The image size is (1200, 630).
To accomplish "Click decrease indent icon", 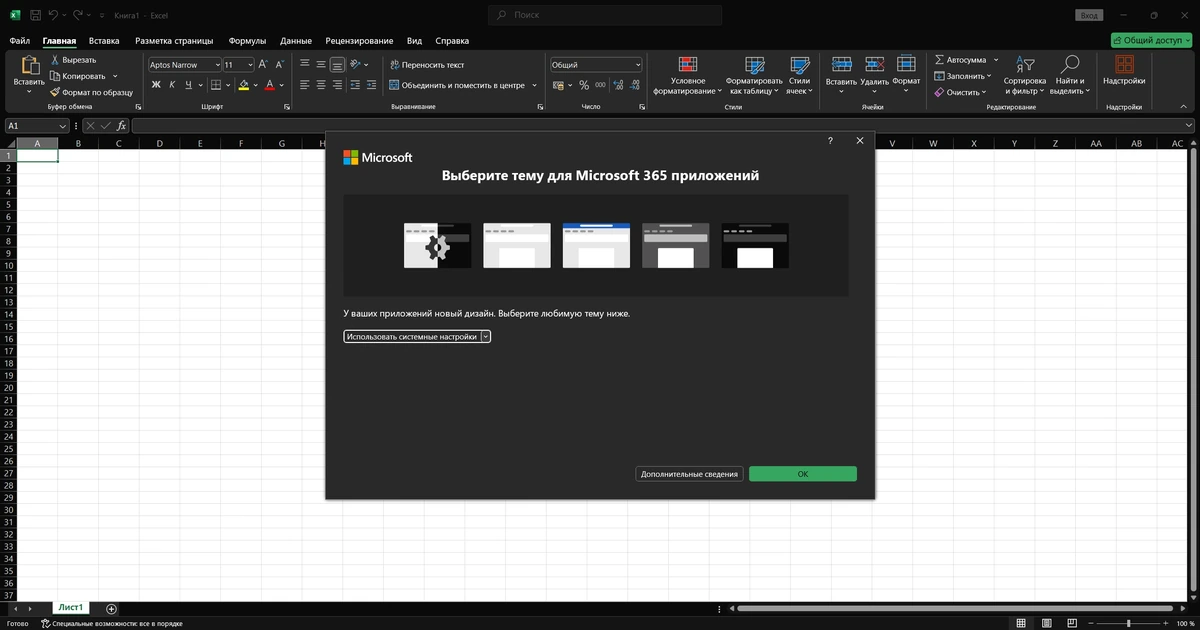I will click(355, 85).
